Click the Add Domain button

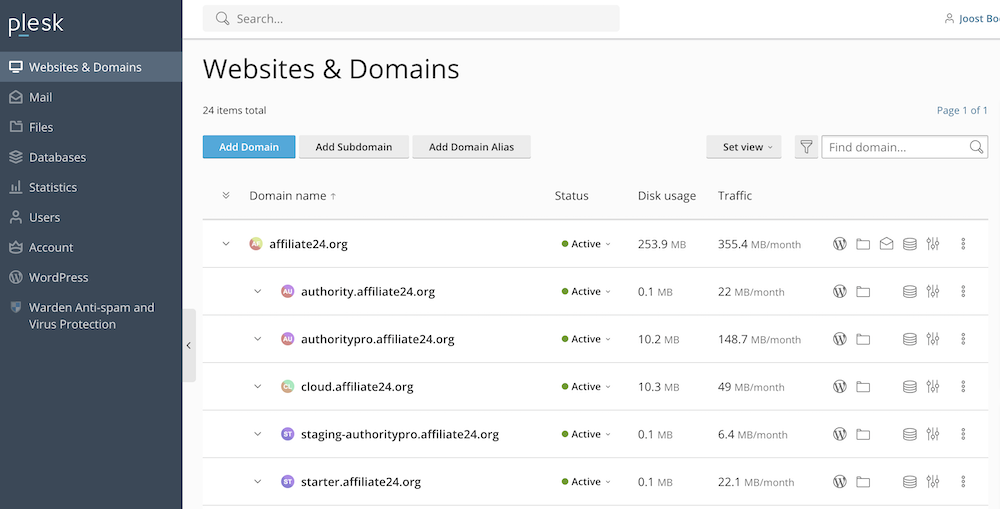pyautogui.click(x=249, y=147)
